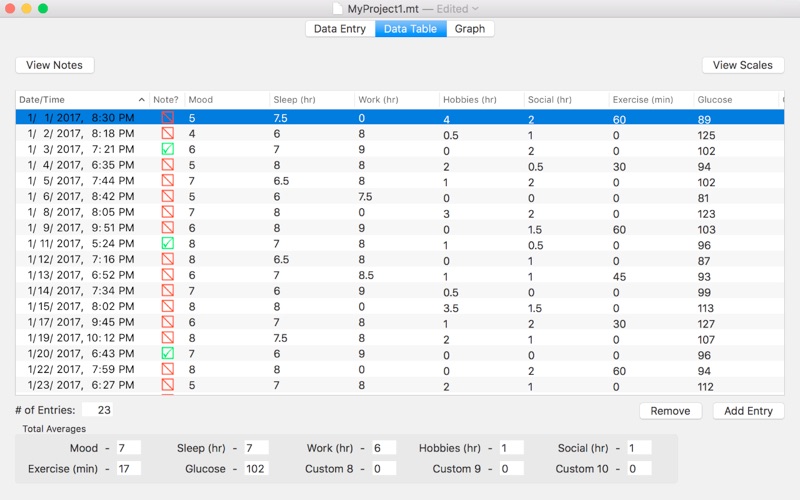Open the Graph tab
Screen dimensions: 800x500
(x=469, y=29)
